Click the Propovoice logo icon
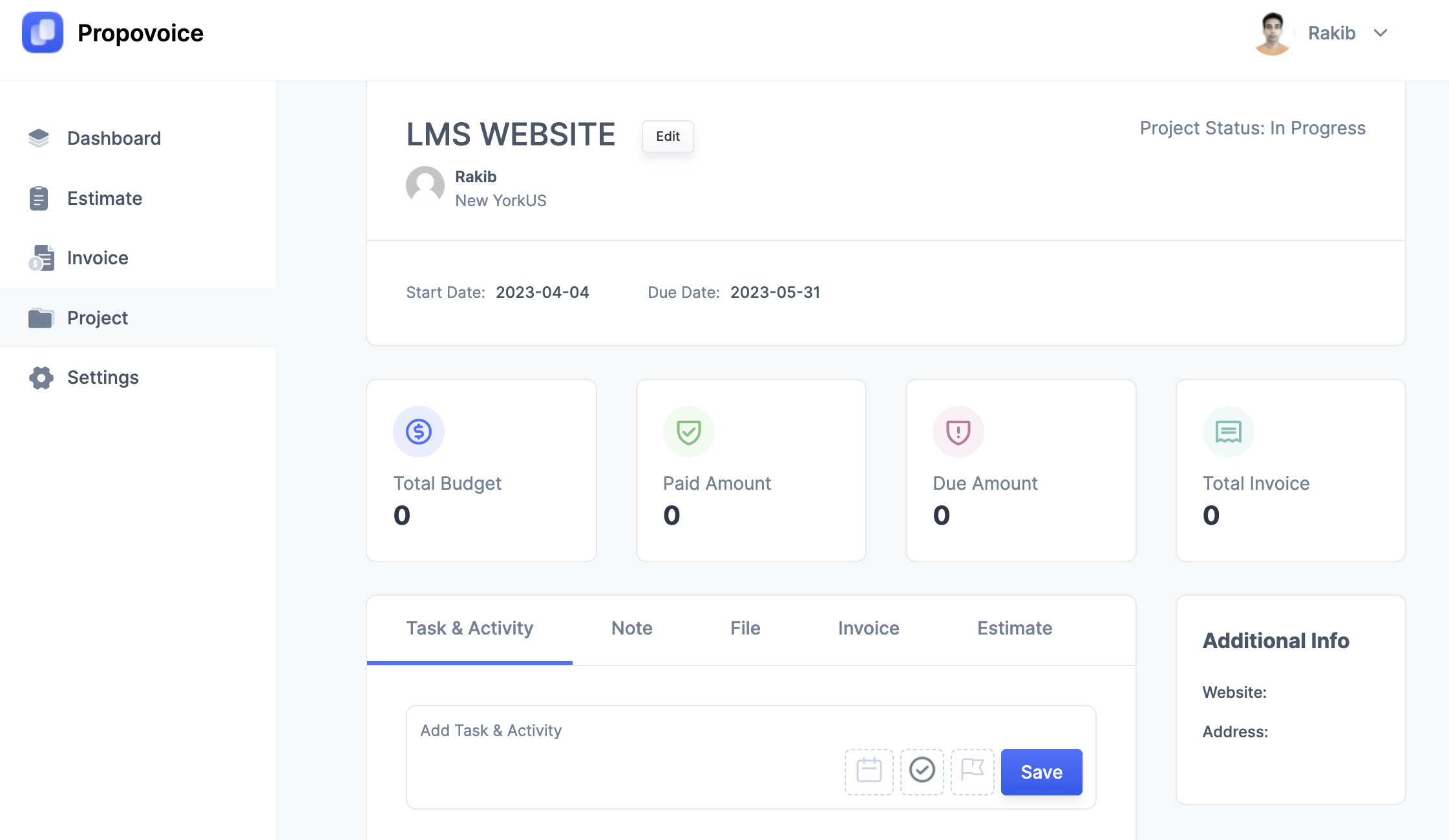 pos(43,32)
